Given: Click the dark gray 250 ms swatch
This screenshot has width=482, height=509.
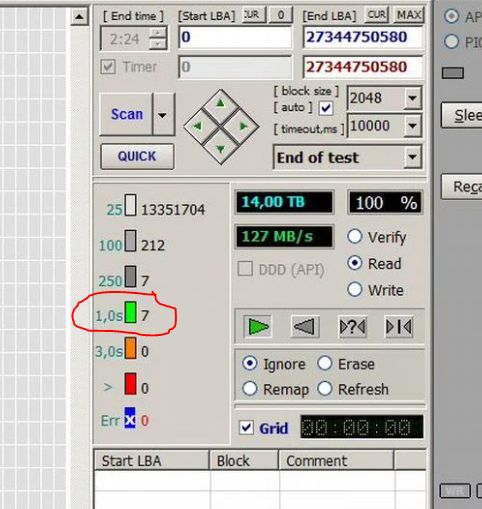Looking at the screenshot, I should (x=130, y=276).
